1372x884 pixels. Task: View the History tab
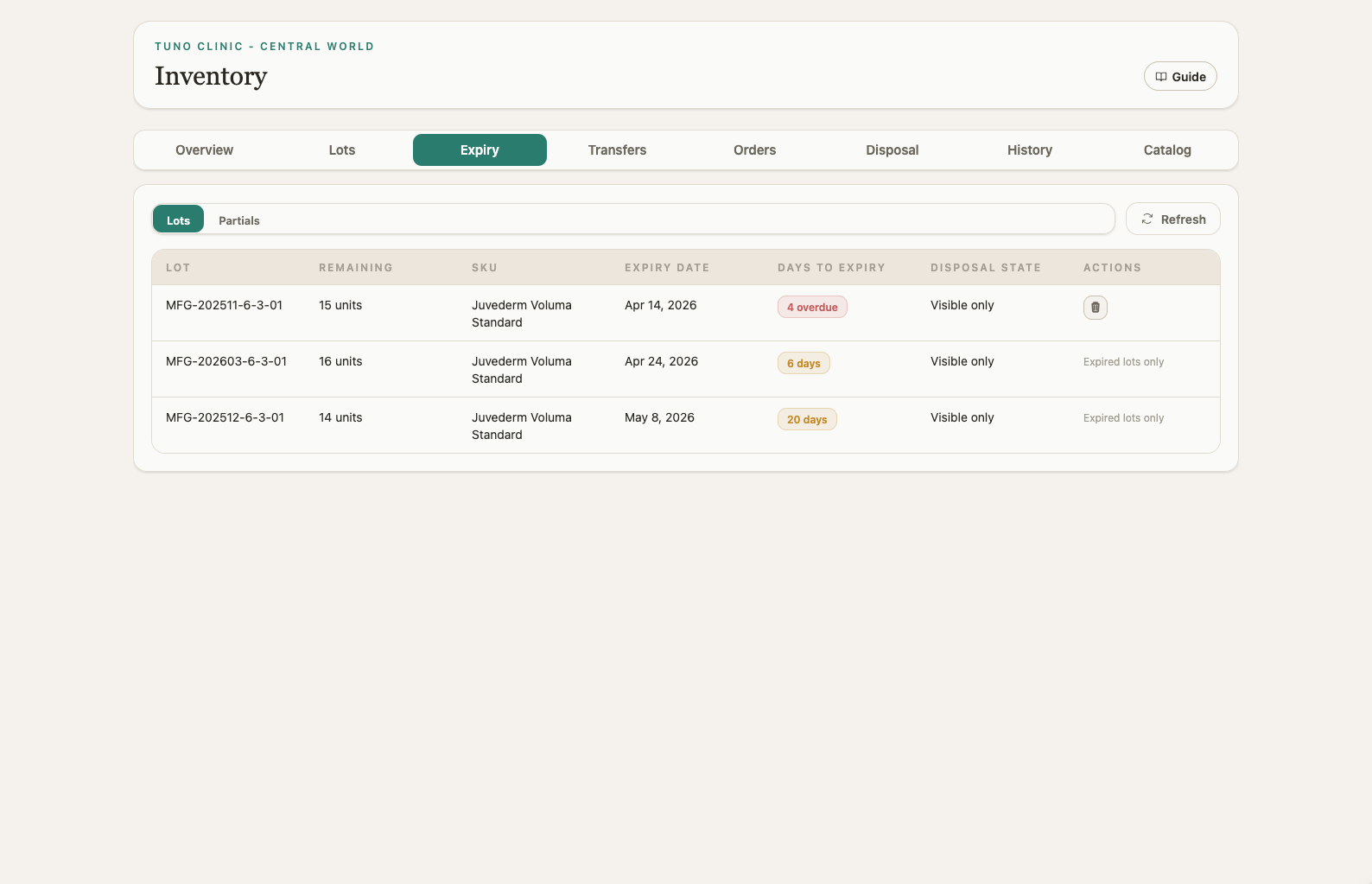(1030, 150)
